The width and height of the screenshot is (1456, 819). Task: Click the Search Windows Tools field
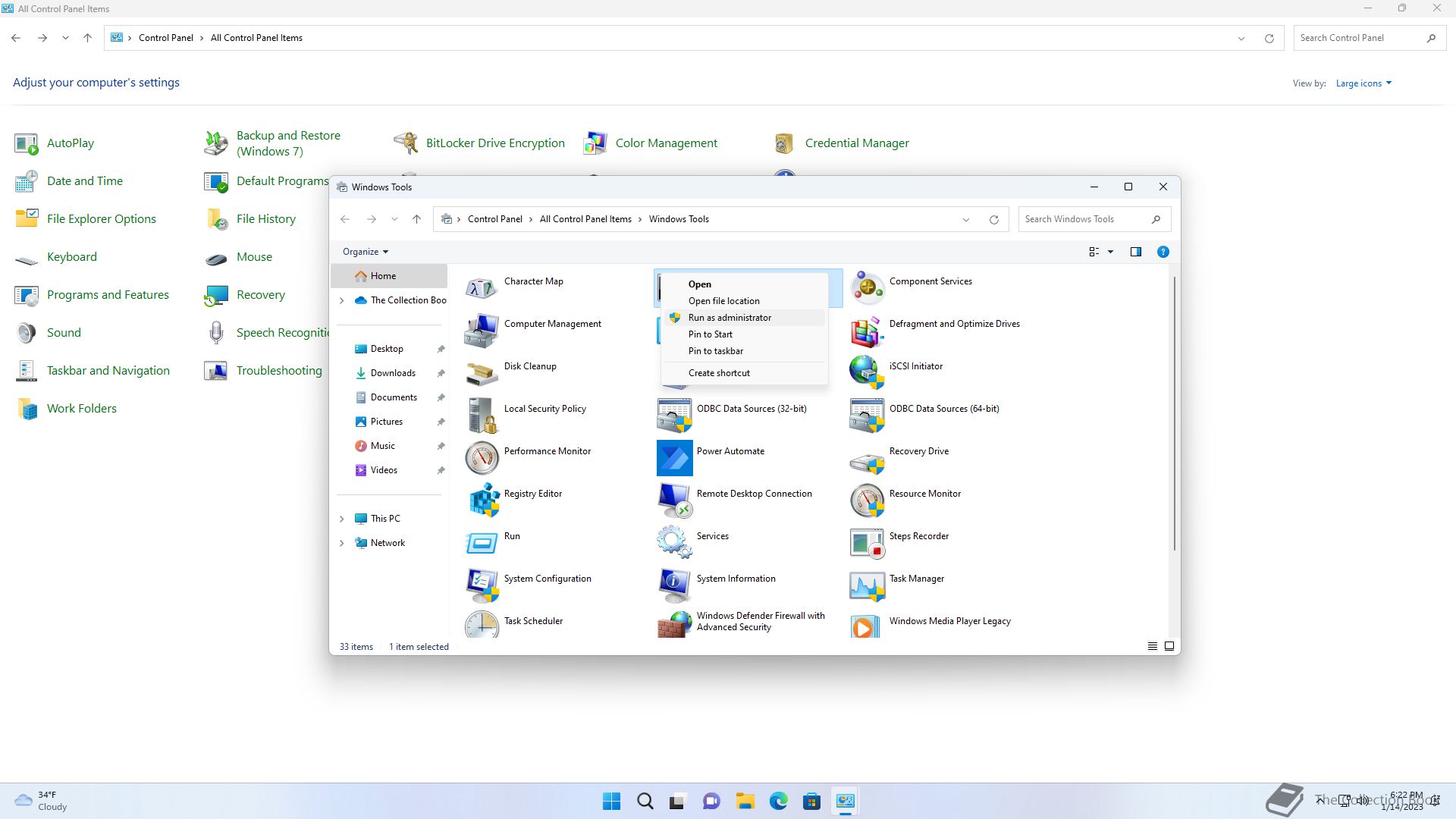pos(1094,219)
